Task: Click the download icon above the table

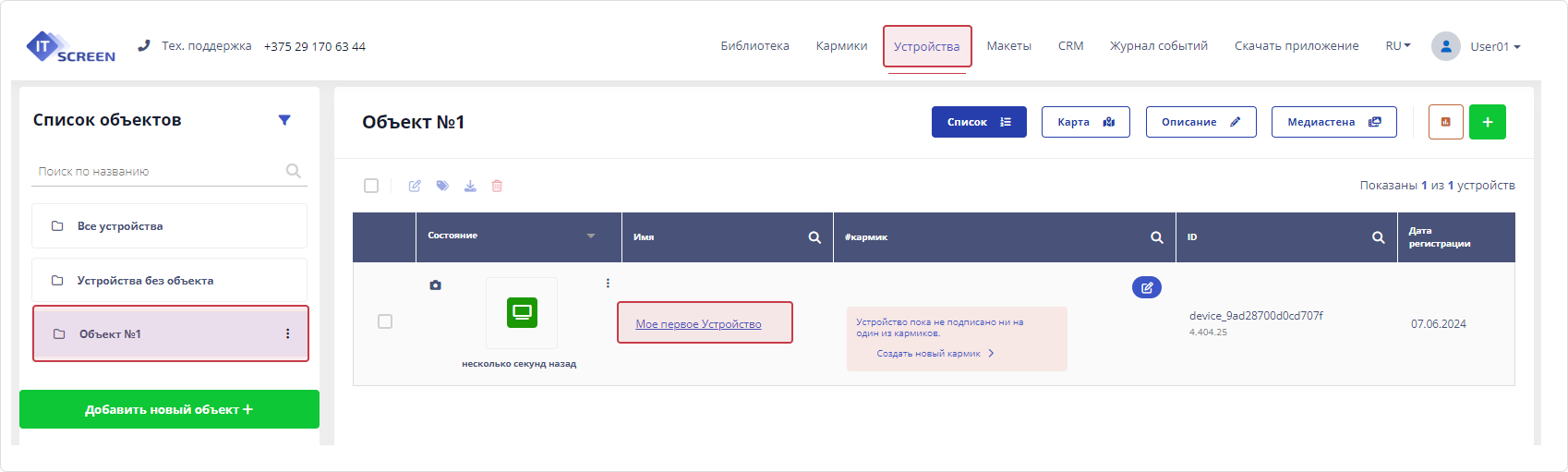Action: [470, 186]
